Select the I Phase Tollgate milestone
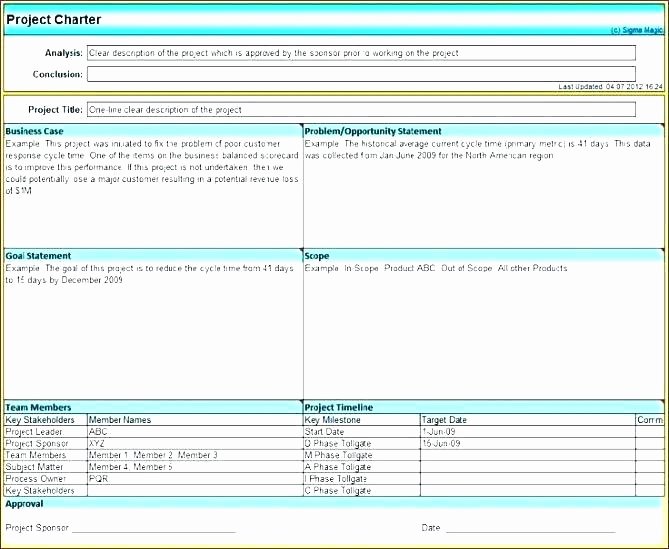The image size is (669, 549). pos(362,479)
